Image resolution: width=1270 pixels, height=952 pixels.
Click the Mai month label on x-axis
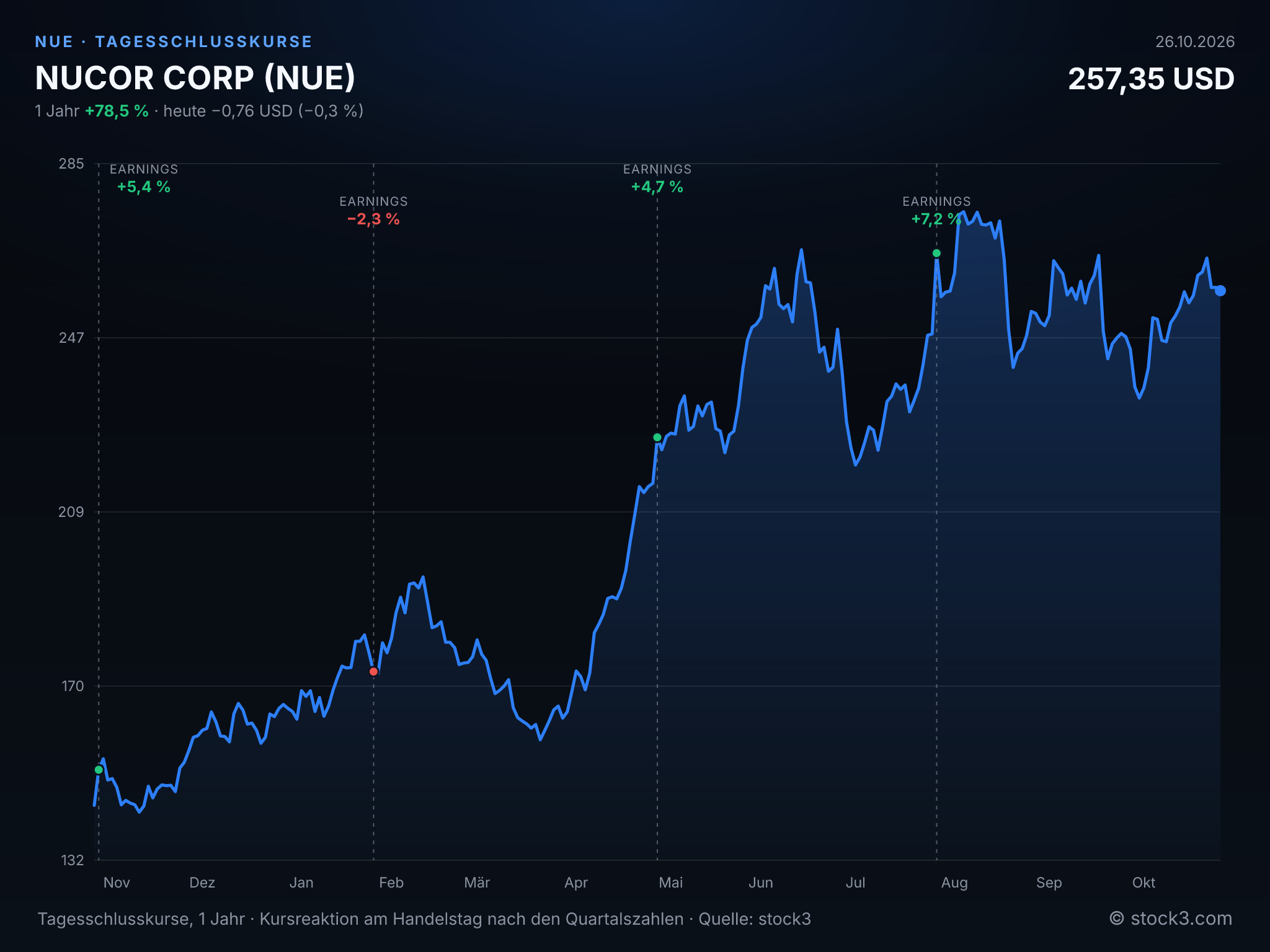pyautogui.click(x=671, y=883)
